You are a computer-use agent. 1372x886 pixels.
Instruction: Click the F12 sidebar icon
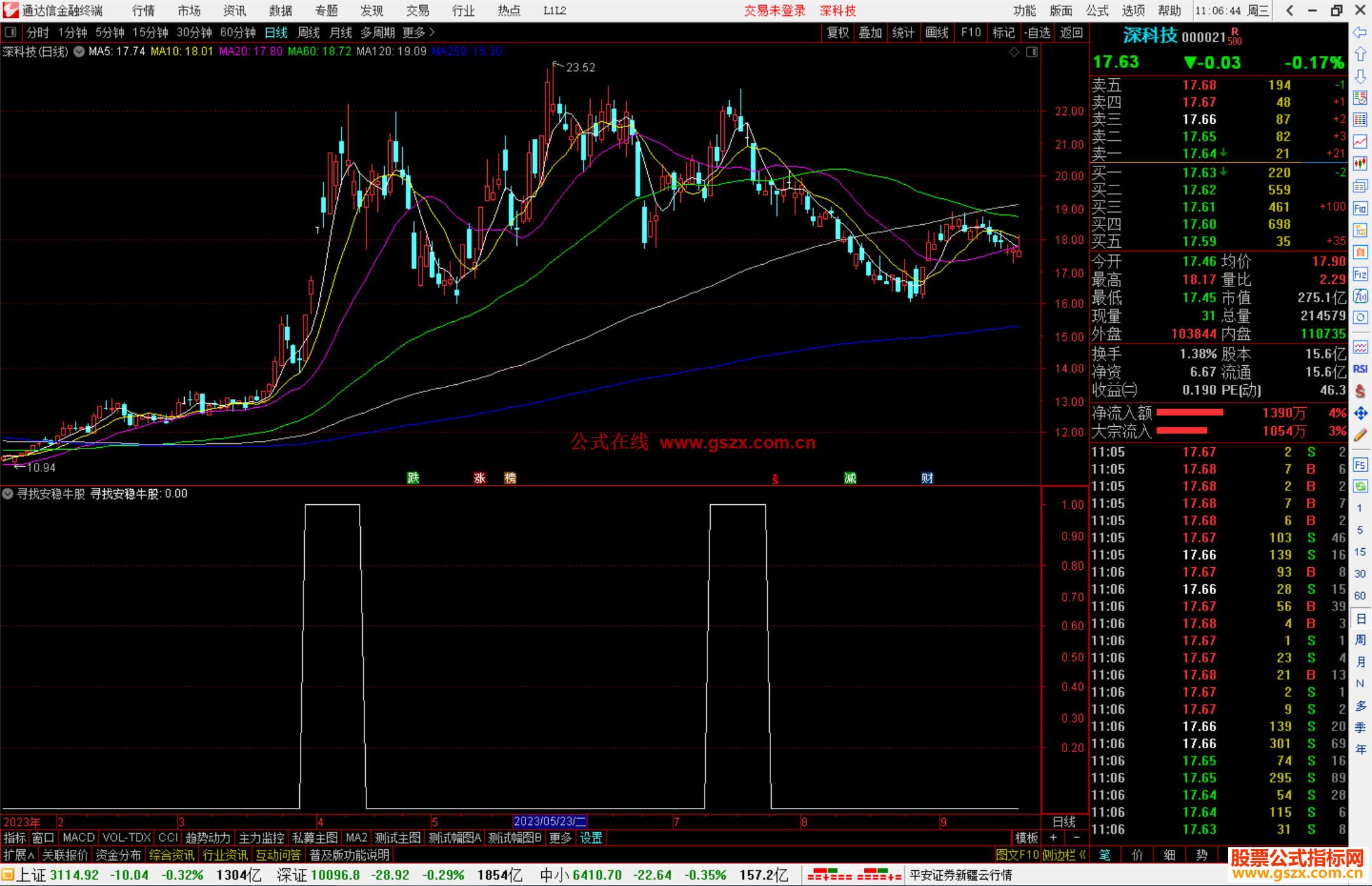coord(1360,274)
